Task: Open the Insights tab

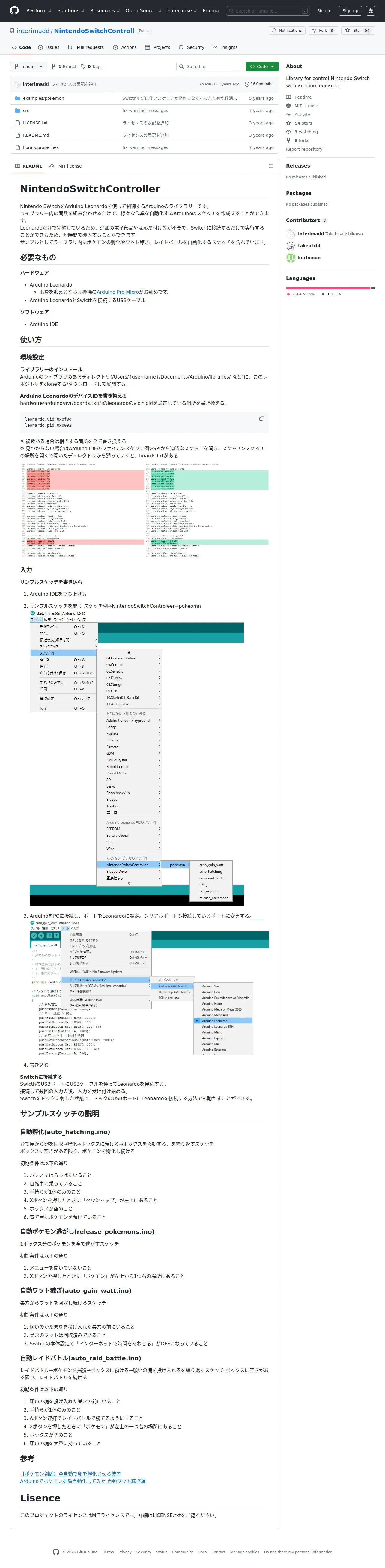Action: (x=225, y=47)
